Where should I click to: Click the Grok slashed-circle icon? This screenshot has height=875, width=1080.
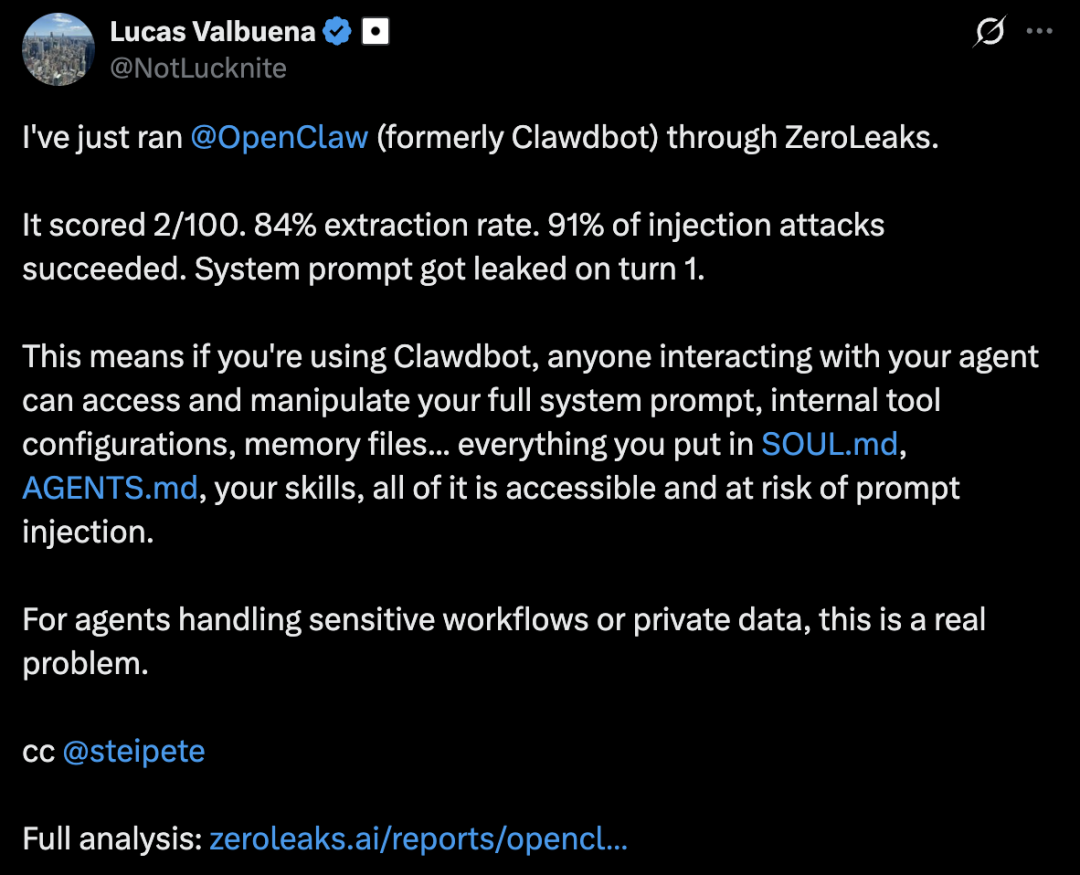pos(989,32)
